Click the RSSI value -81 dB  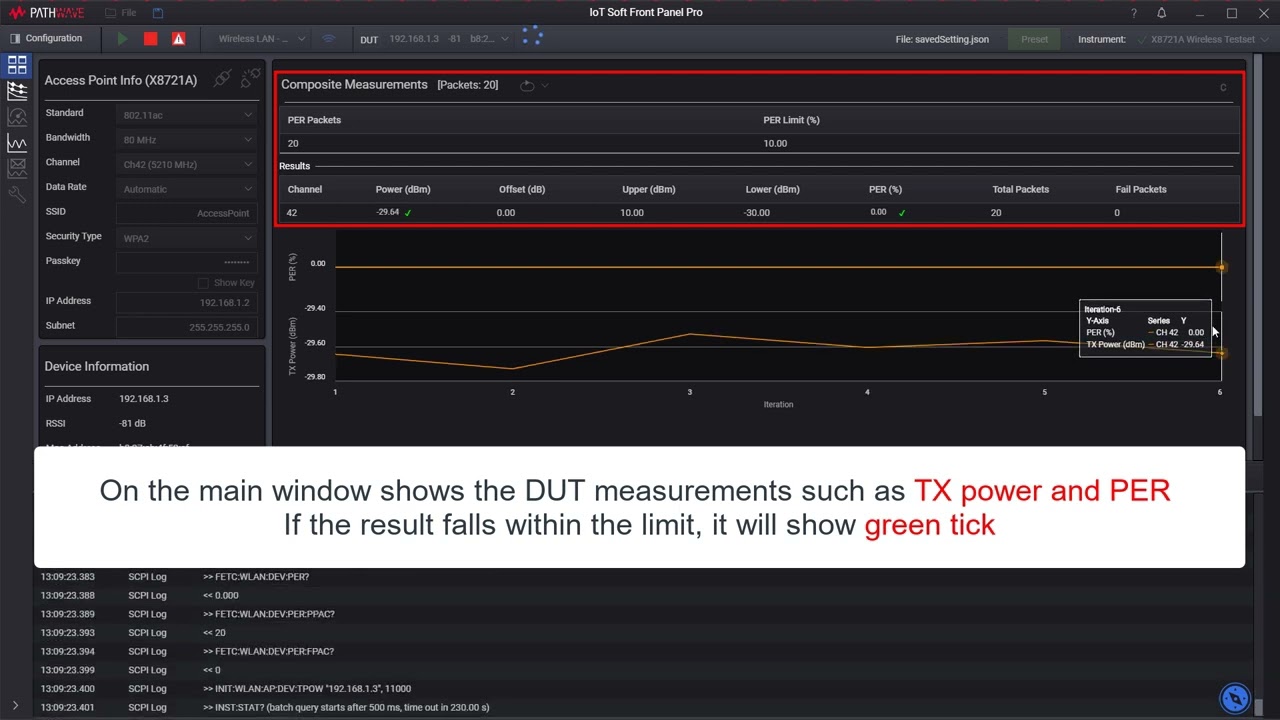point(134,423)
